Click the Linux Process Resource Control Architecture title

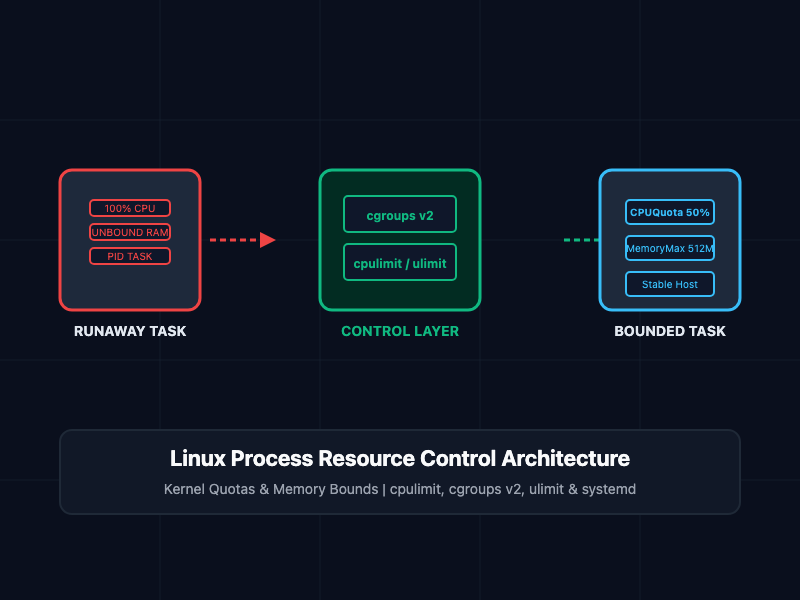pyautogui.click(x=400, y=458)
